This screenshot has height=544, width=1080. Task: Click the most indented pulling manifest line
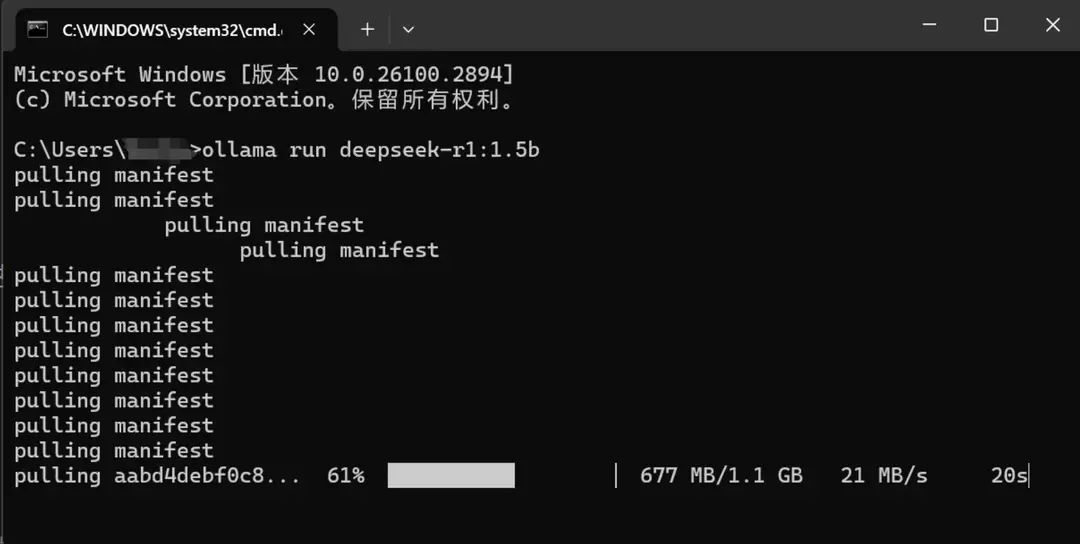click(339, 250)
